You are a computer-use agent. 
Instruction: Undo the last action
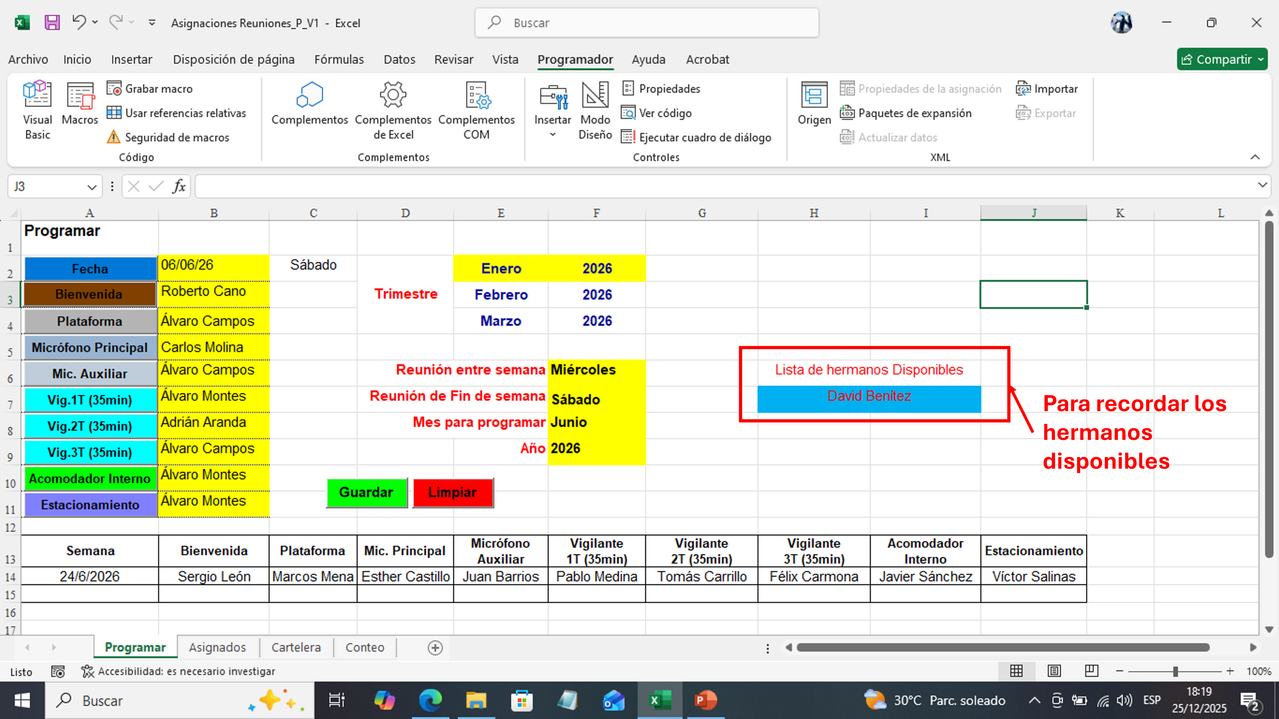[x=79, y=22]
